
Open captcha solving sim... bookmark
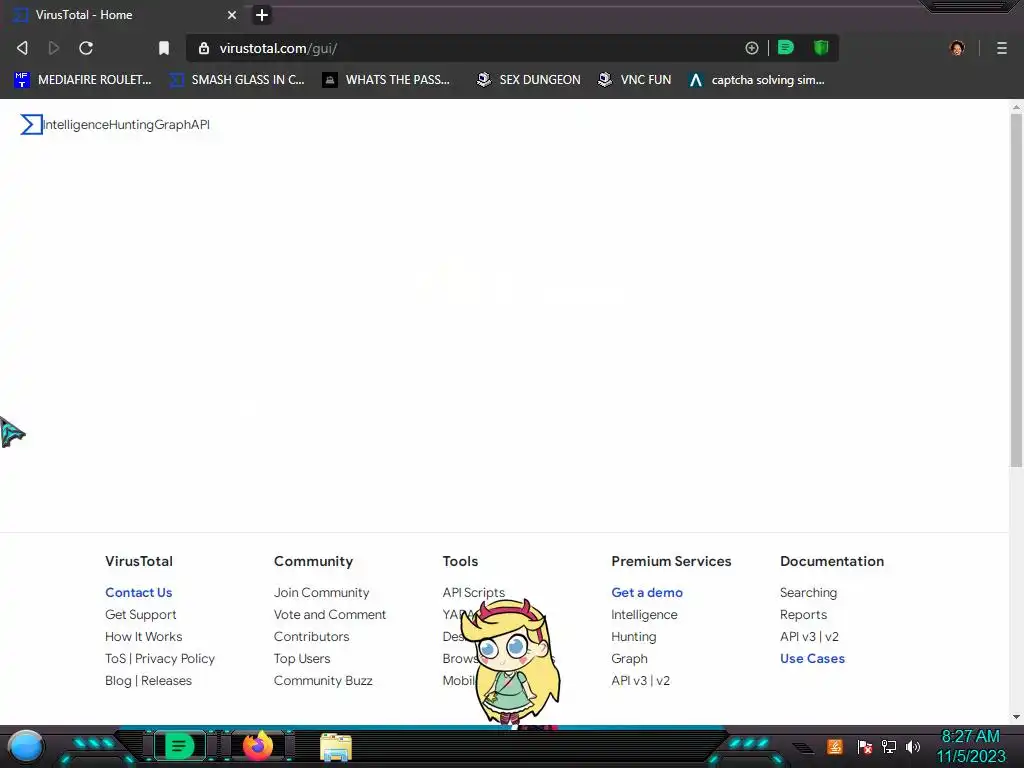click(757, 80)
